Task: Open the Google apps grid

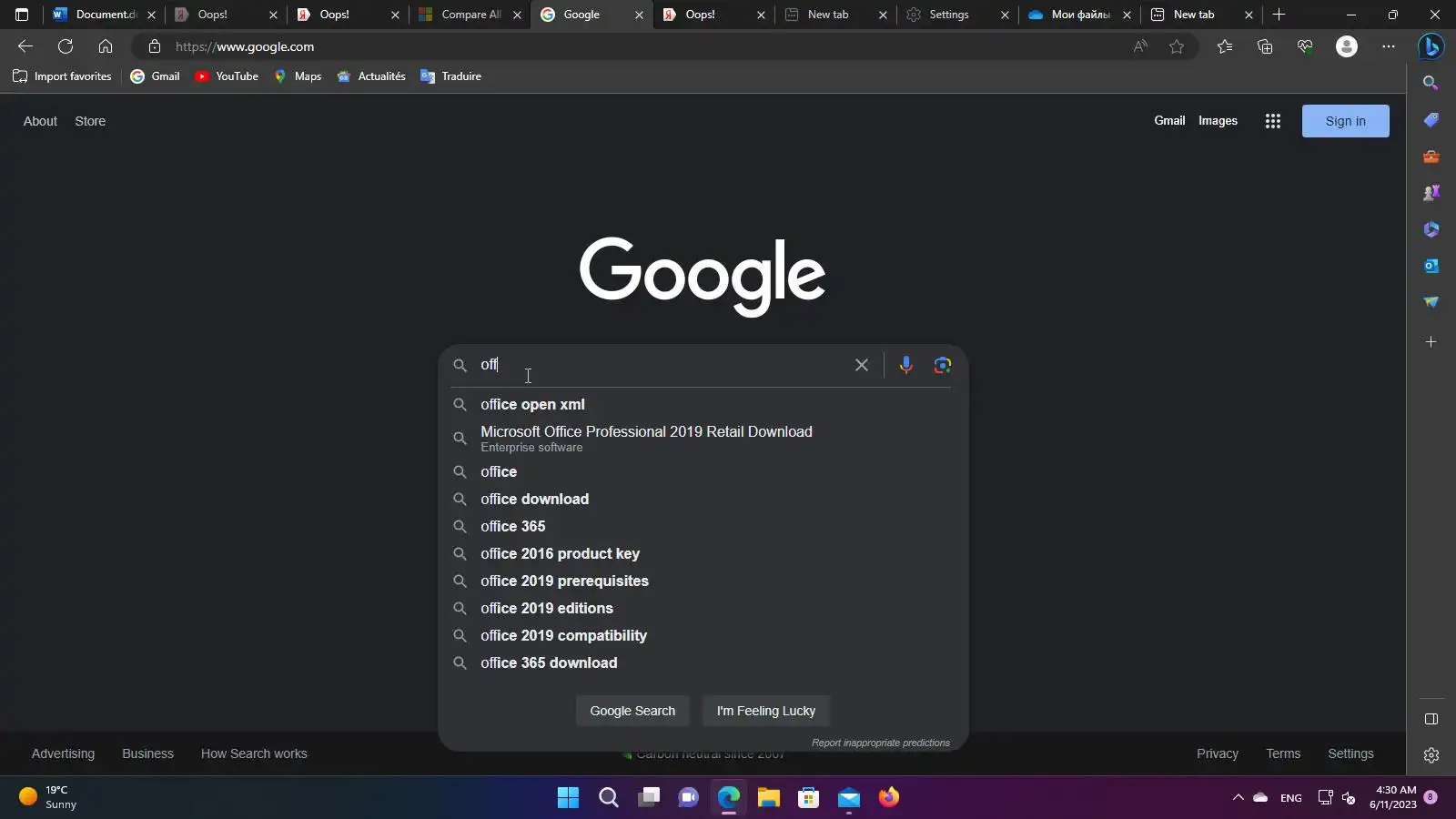Action: tap(1273, 121)
